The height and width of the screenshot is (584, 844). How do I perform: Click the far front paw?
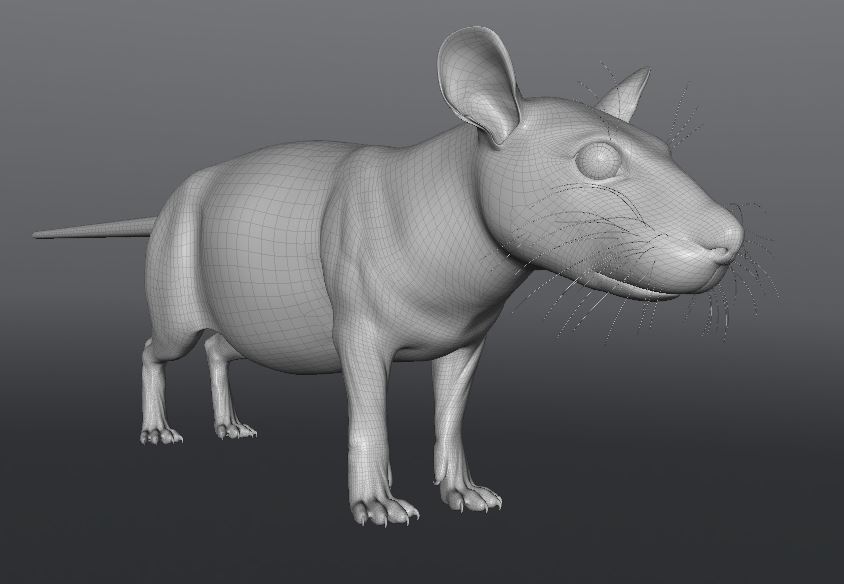click(x=470, y=495)
